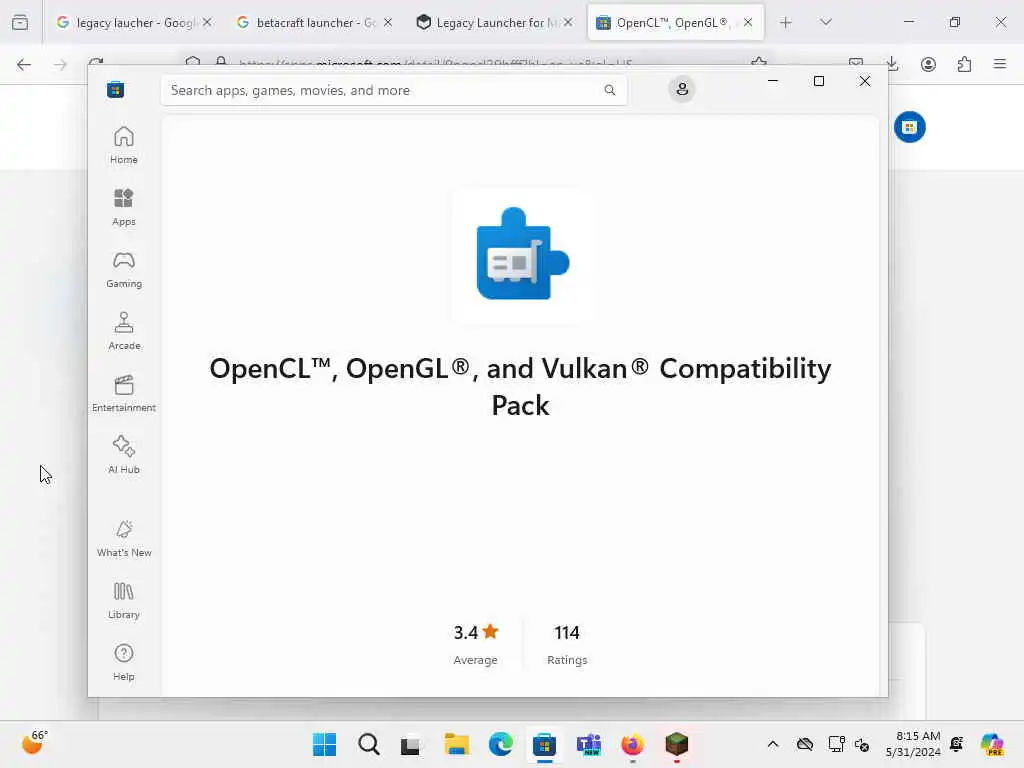The width and height of the screenshot is (1024, 768).
Task: Open Task View on taskbar
Action: point(411,744)
